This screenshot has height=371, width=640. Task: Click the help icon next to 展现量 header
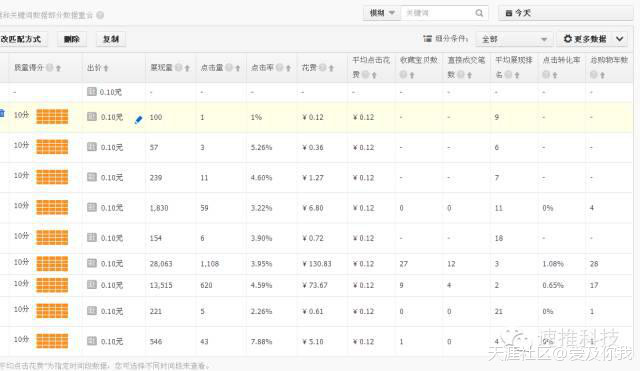point(178,67)
